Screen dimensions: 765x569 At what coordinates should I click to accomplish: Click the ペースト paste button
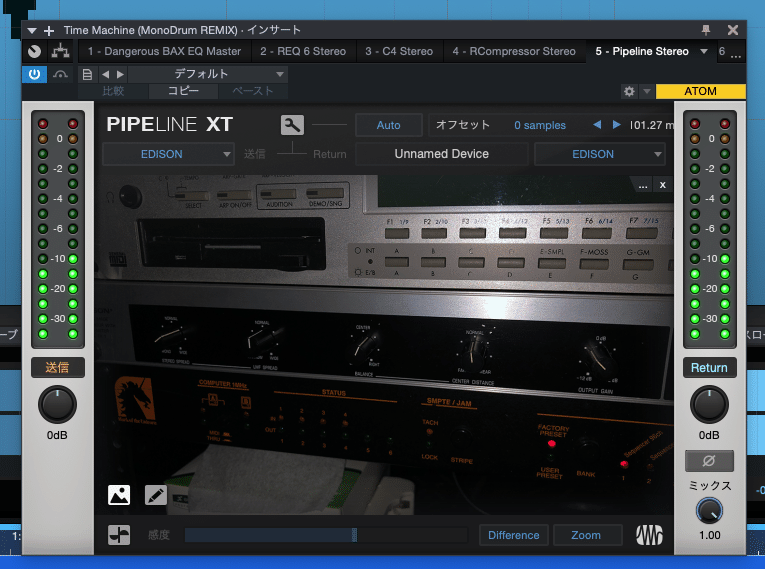point(253,91)
